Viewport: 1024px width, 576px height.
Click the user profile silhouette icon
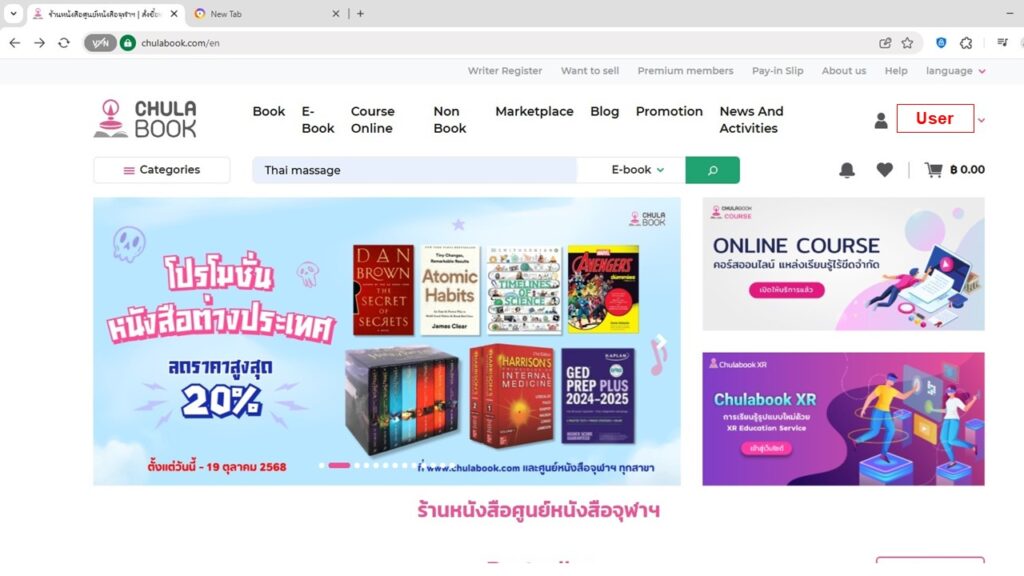(x=881, y=120)
